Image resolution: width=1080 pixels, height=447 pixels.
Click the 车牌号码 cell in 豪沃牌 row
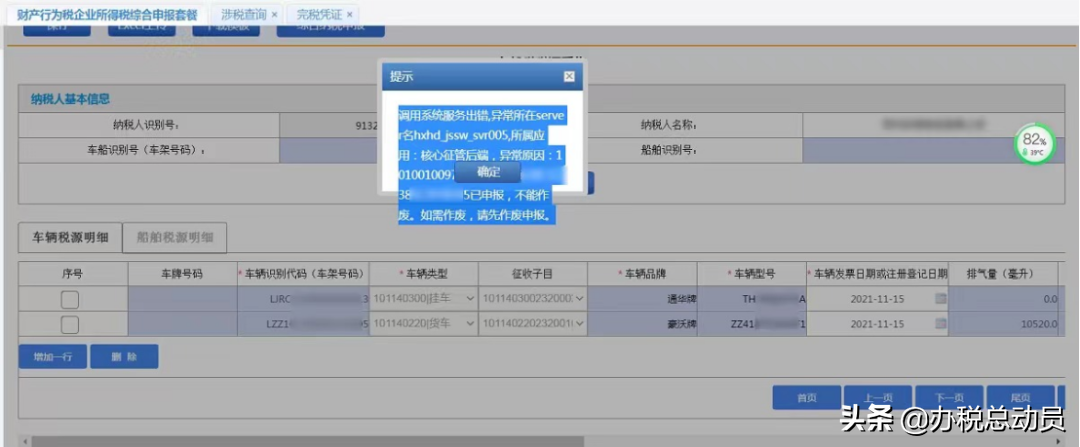pyautogui.click(x=183, y=323)
